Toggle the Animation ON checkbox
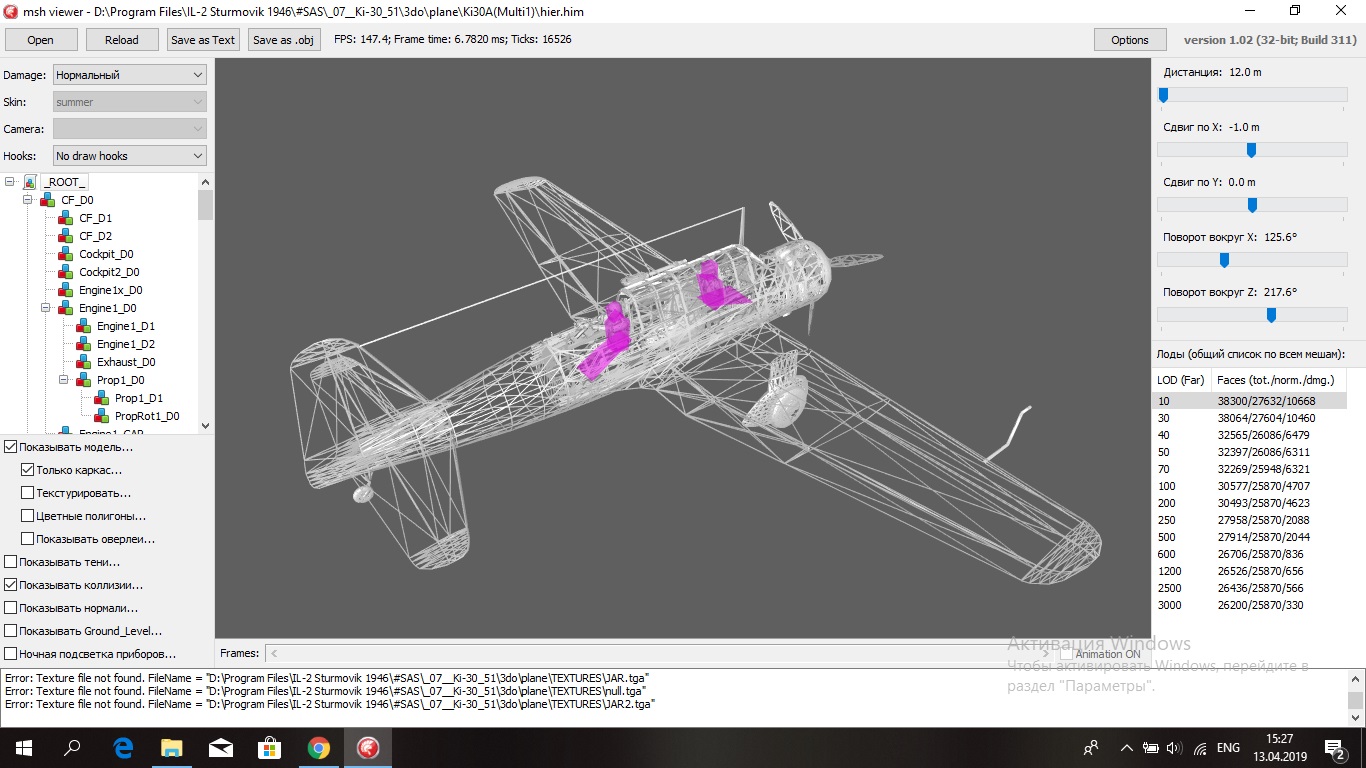This screenshot has width=1366, height=768. pos(1066,654)
